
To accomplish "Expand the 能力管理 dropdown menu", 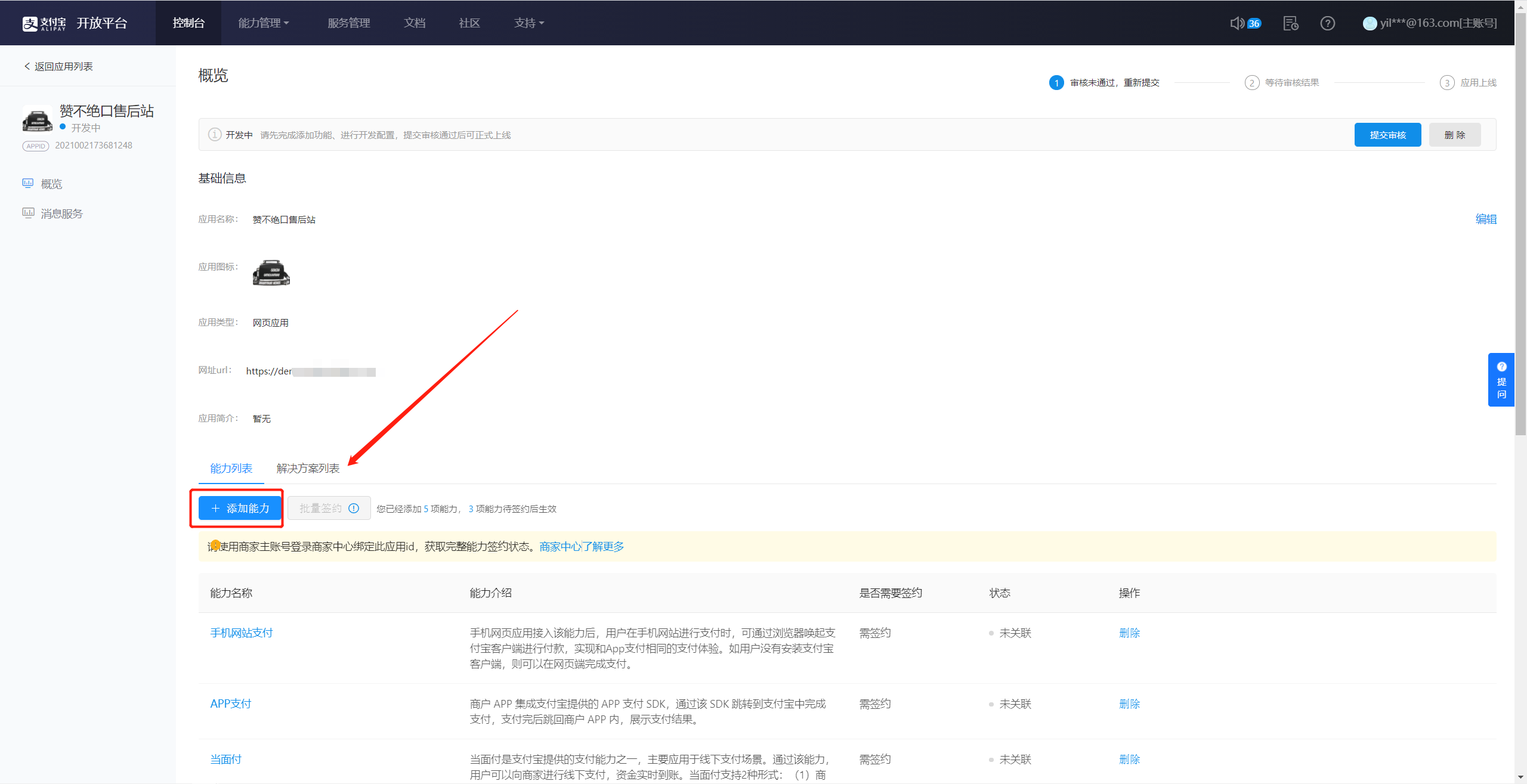I will (263, 23).
